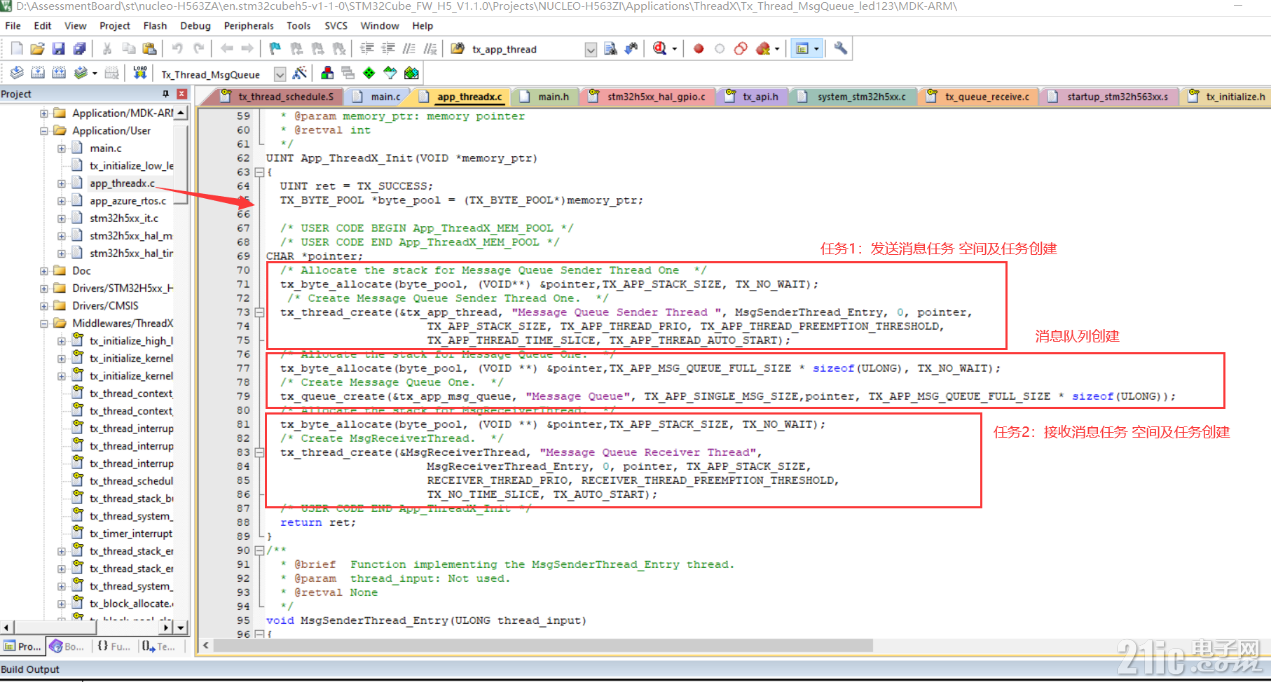
Task: Open the Peripherals menu
Action: (249, 25)
